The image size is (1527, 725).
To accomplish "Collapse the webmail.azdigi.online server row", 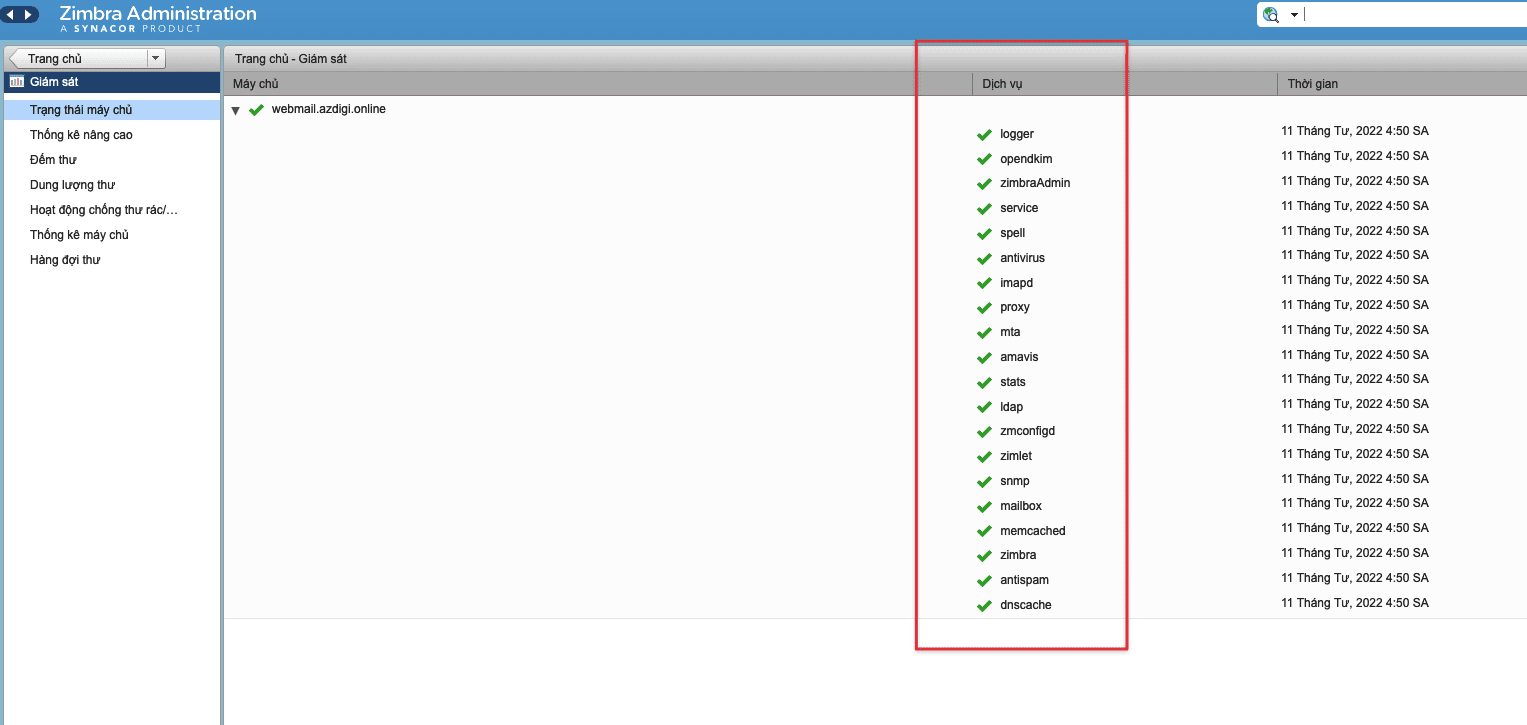I will coord(236,111).
